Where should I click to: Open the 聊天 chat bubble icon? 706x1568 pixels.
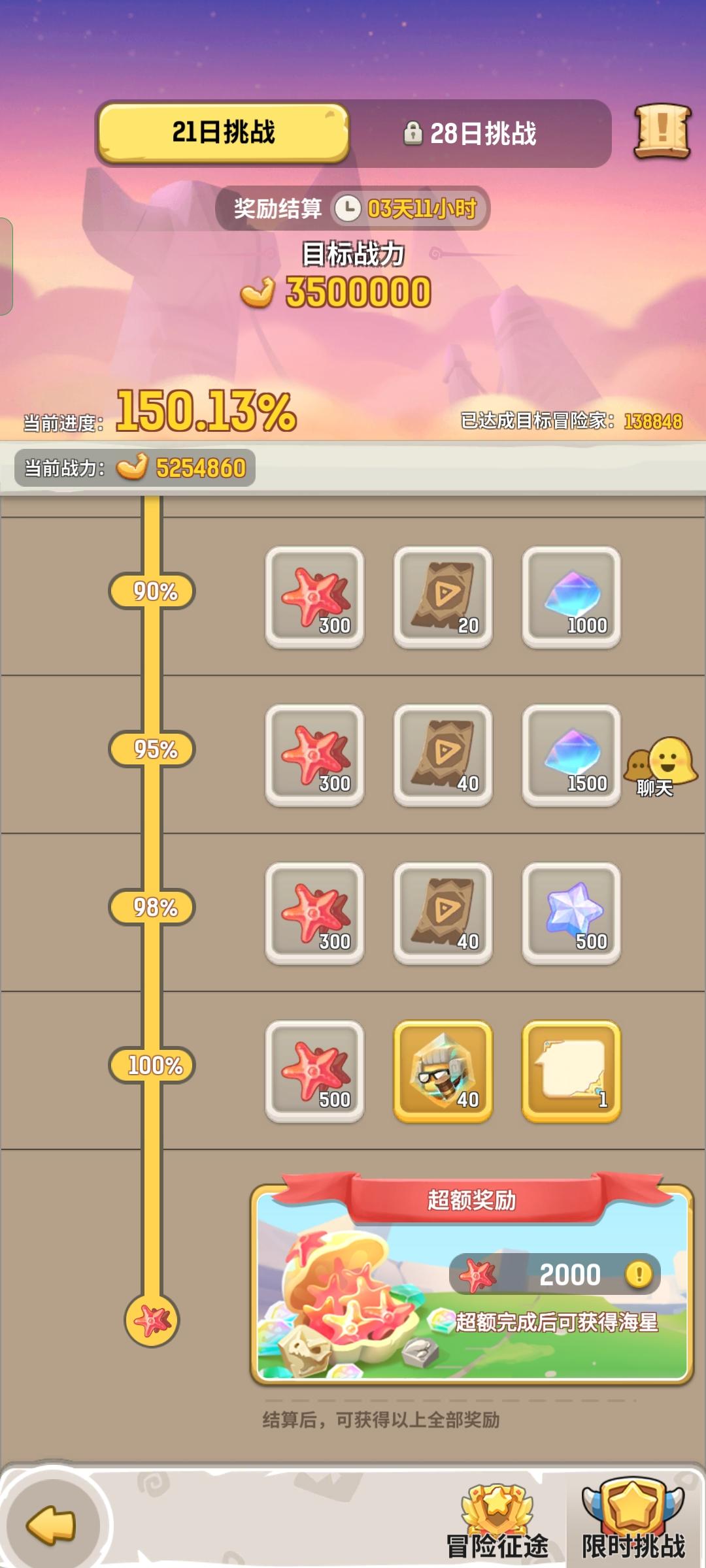[660, 768]
